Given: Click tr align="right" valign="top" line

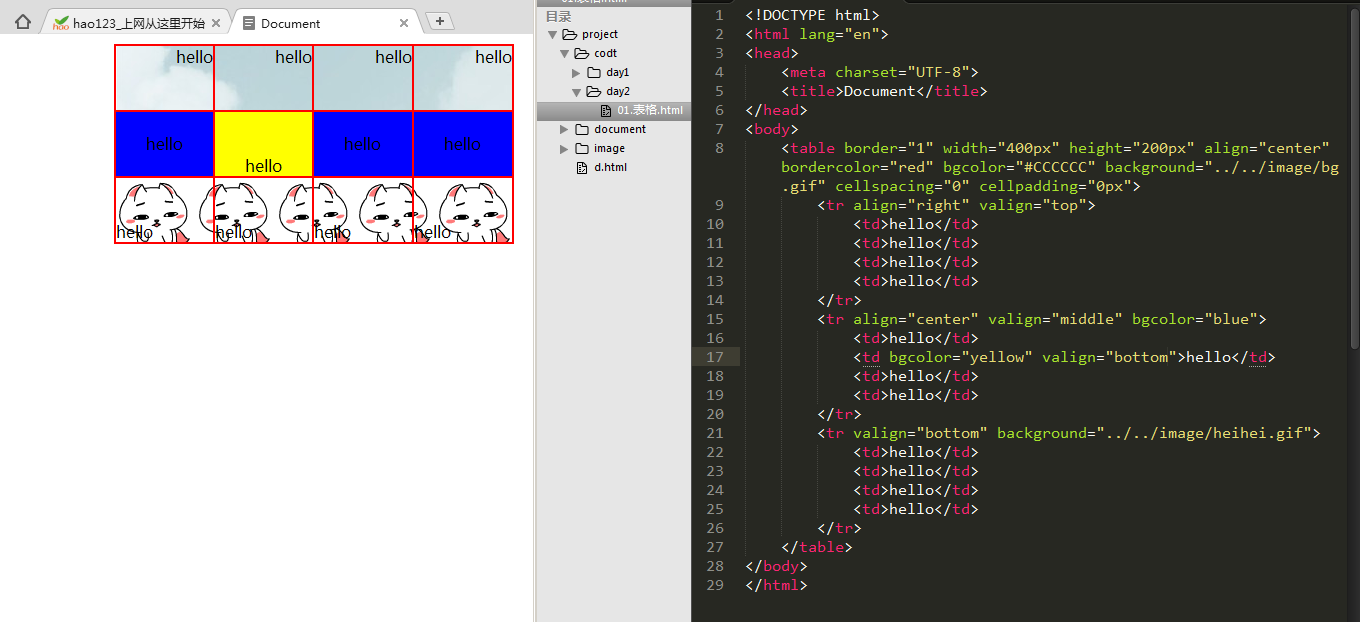Looking at the screenshot, I should (x=956, y=205).
